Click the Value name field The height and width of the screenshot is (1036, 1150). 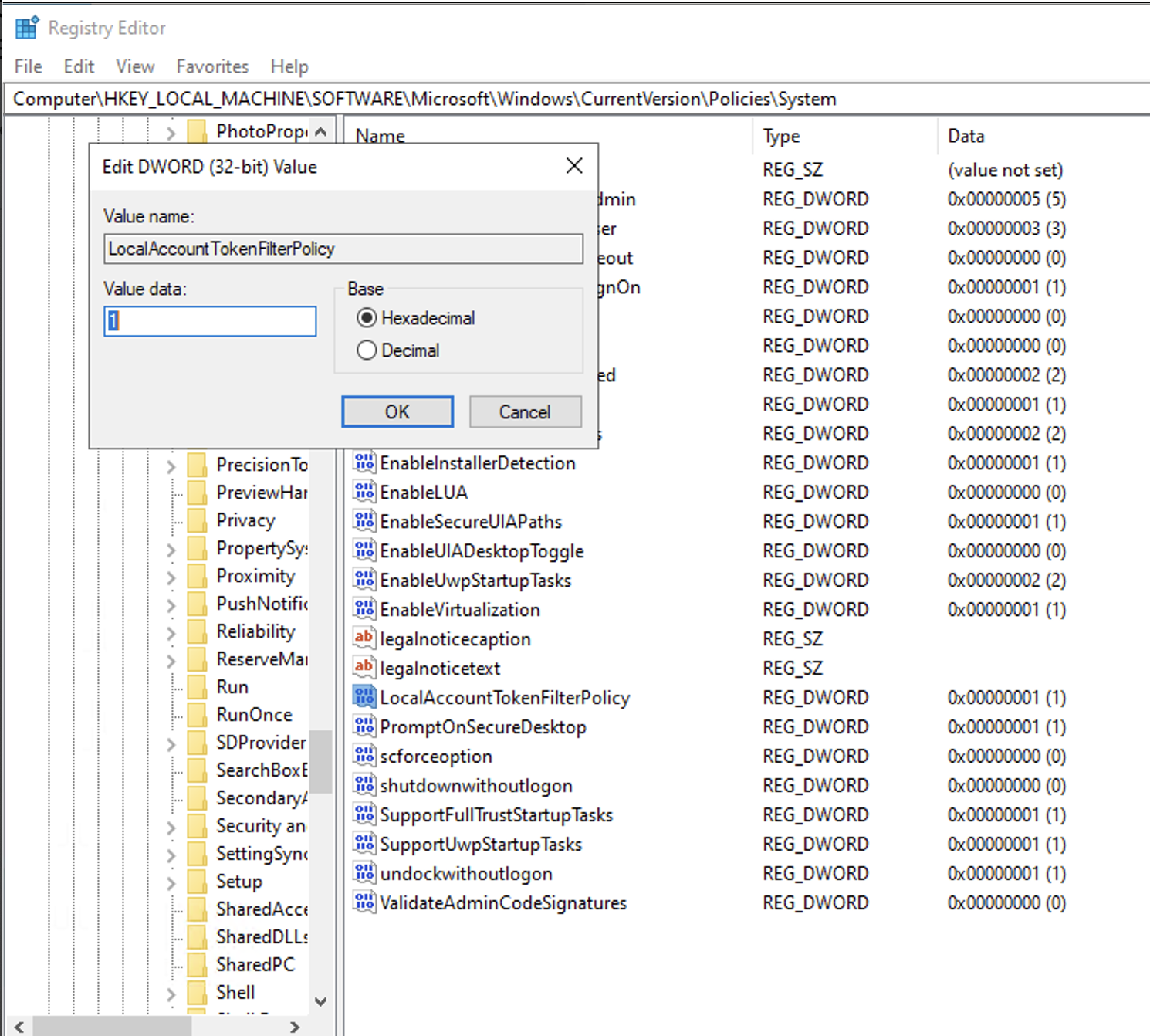[x=343, y=249]
